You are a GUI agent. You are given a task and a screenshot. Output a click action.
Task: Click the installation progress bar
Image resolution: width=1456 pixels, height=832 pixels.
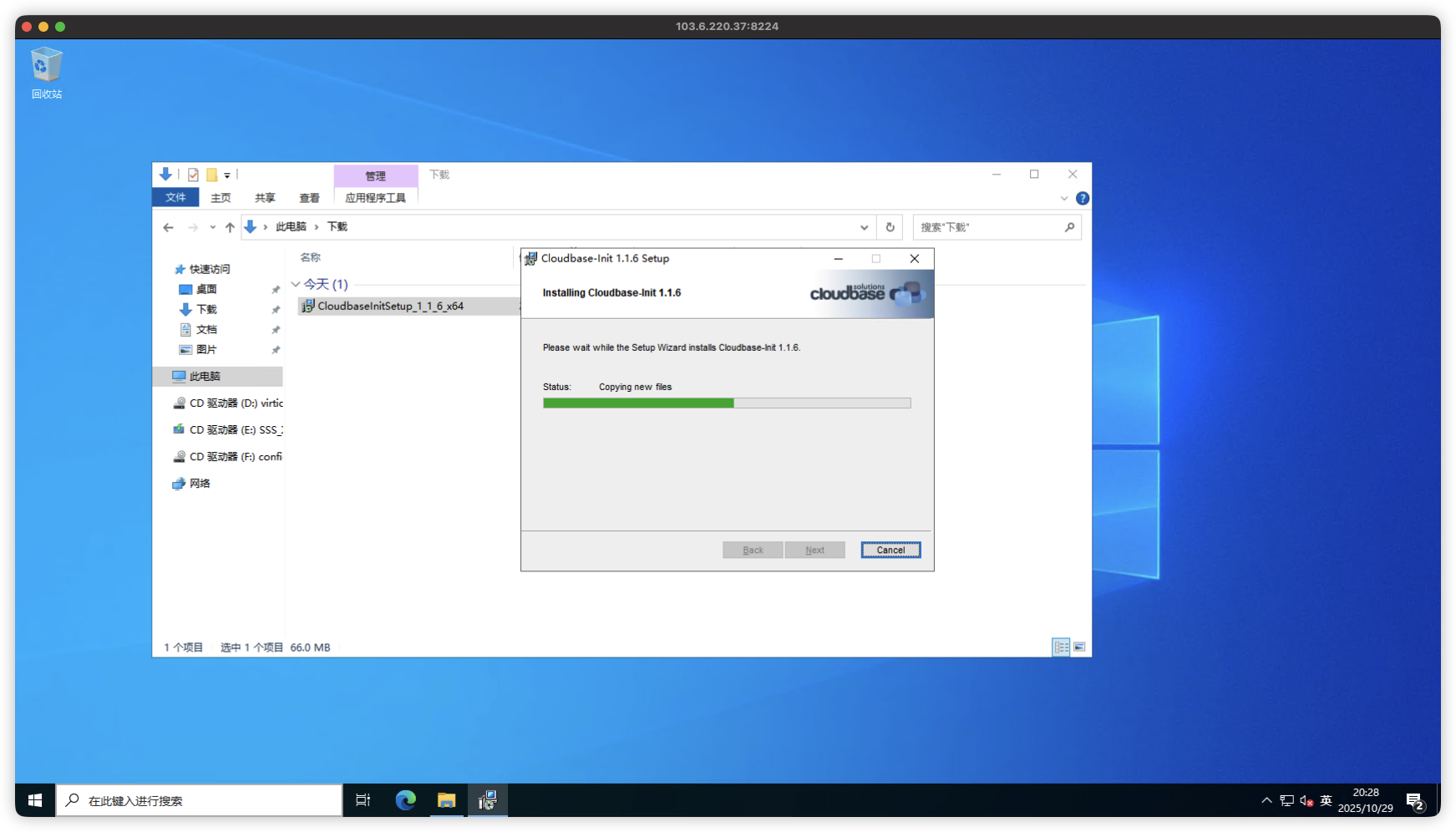click(726, 403)
